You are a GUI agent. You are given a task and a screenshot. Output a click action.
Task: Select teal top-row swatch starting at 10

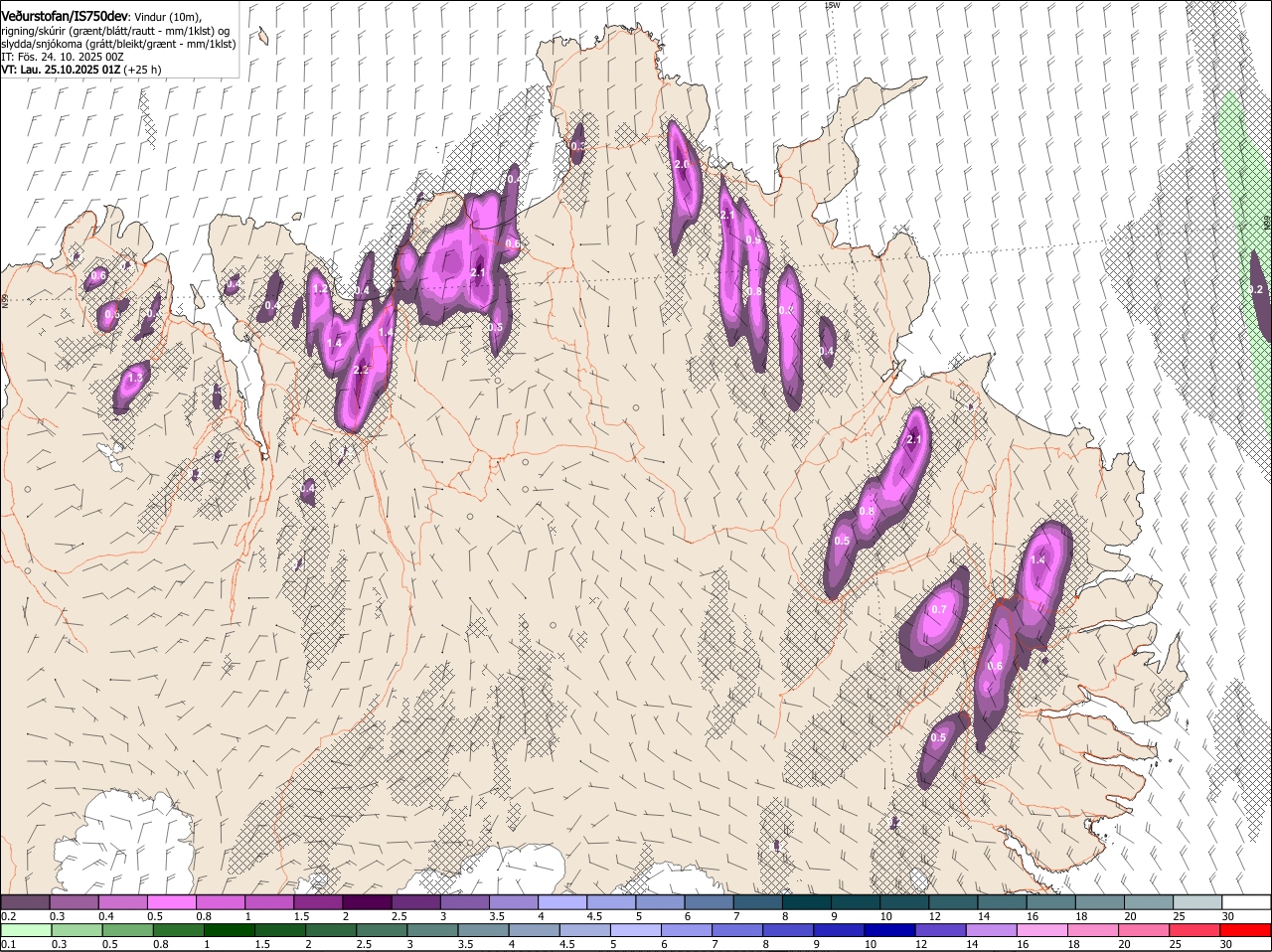(x=903, y=901)
